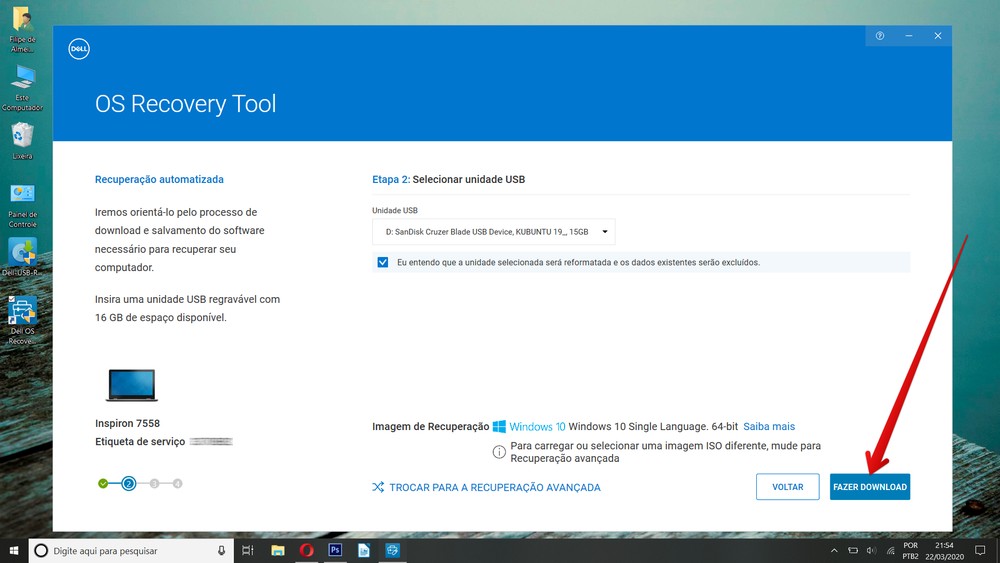
Task: Click the shuffle icon beside Trocar para
Action: (x=378, y=487)
